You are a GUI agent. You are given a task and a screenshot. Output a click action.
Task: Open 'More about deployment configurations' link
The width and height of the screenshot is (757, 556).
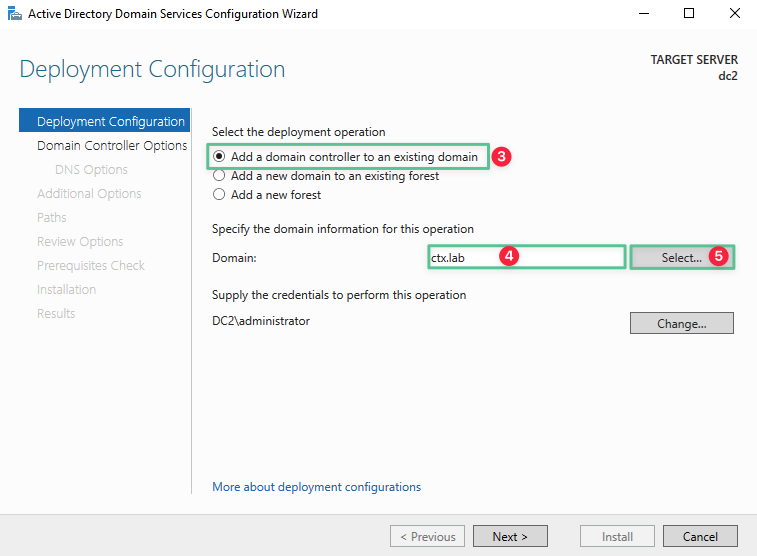pos(316,487)
